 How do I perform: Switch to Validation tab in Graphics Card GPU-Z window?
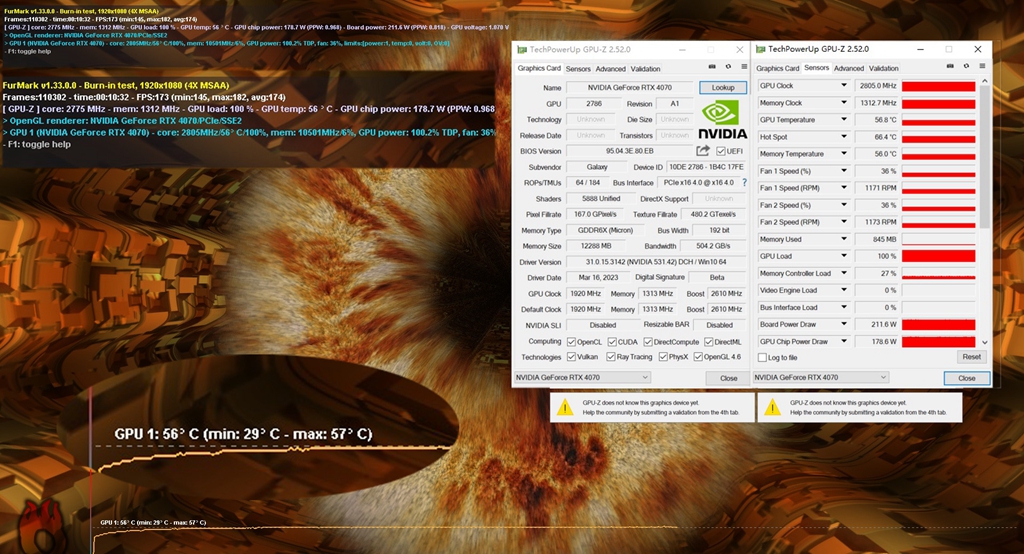tap(645, 69)
